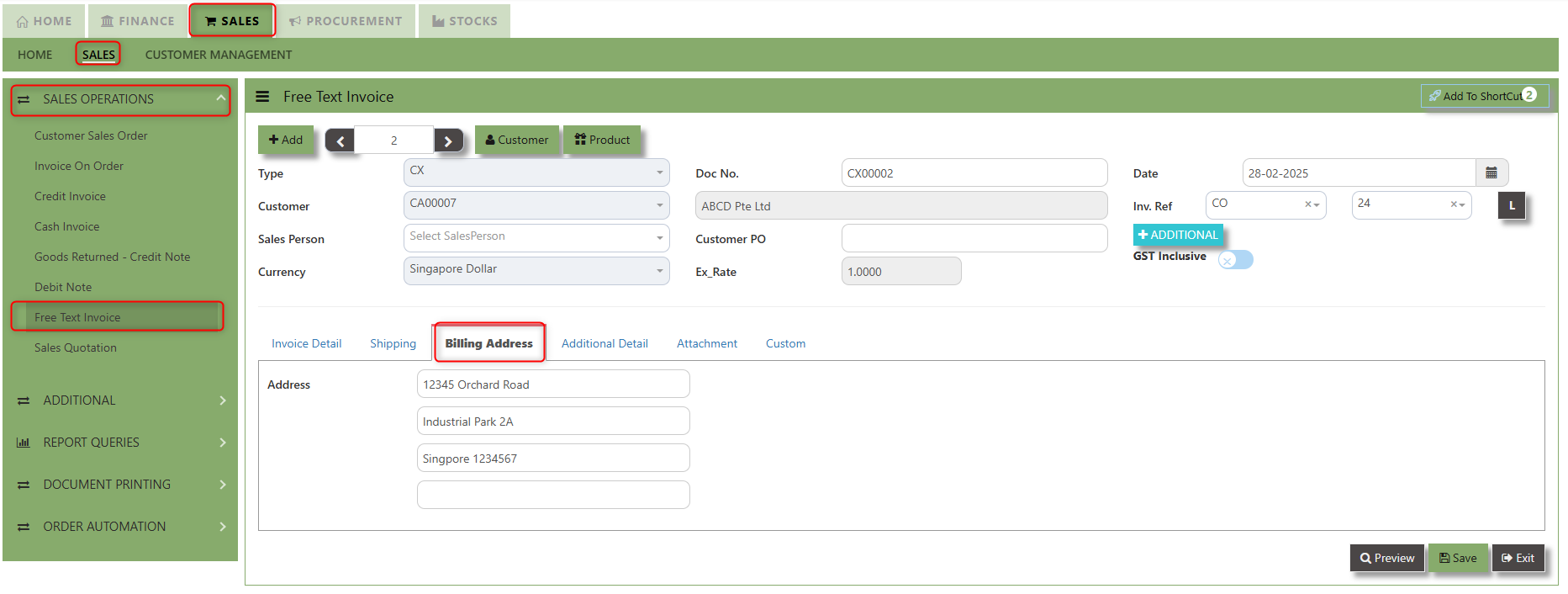Toggle the GST Inclusive switch
Image resolution: width=1568 pixels, height=594 pixels.
(x=1235, y=260)
